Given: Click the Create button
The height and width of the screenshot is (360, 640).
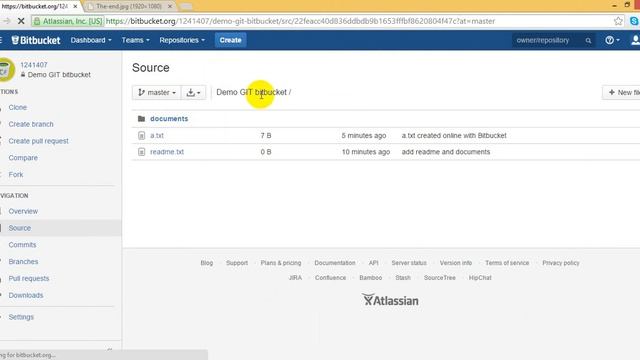Looking at the screenshot, I should [x=230, y=40].
